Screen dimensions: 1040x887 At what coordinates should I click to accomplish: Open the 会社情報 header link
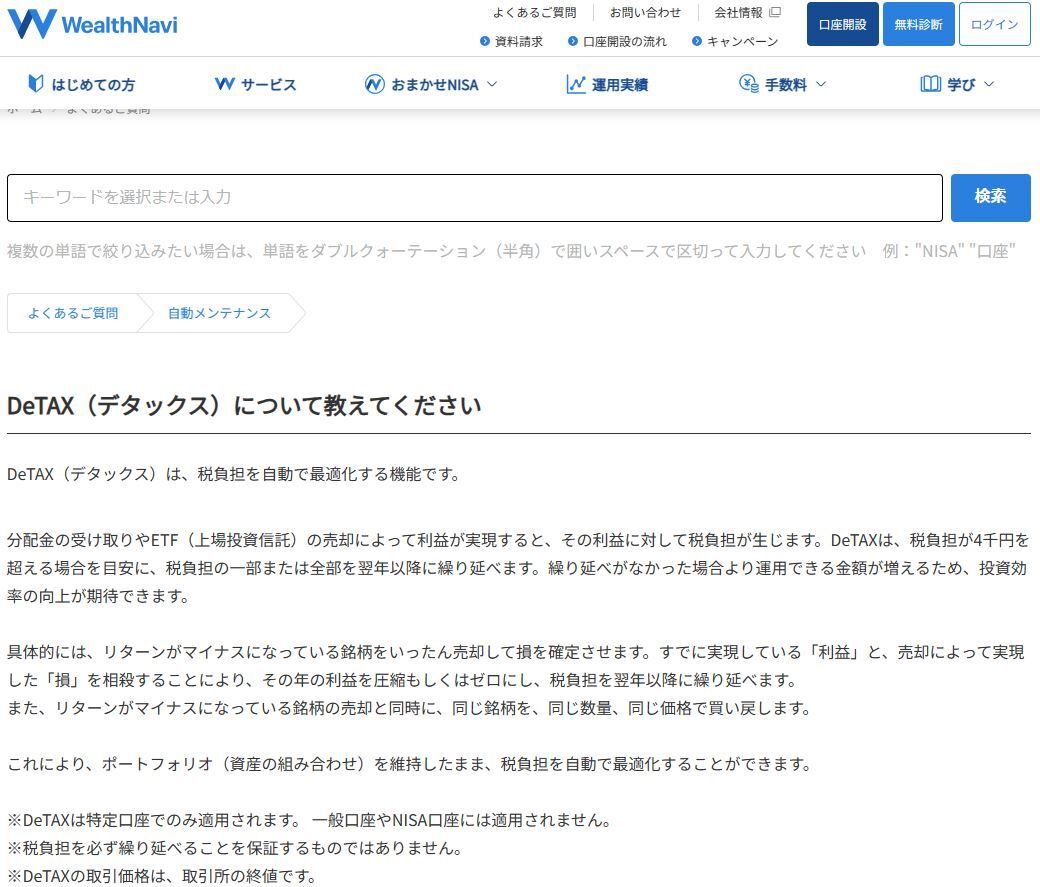[x=748, y=13]
